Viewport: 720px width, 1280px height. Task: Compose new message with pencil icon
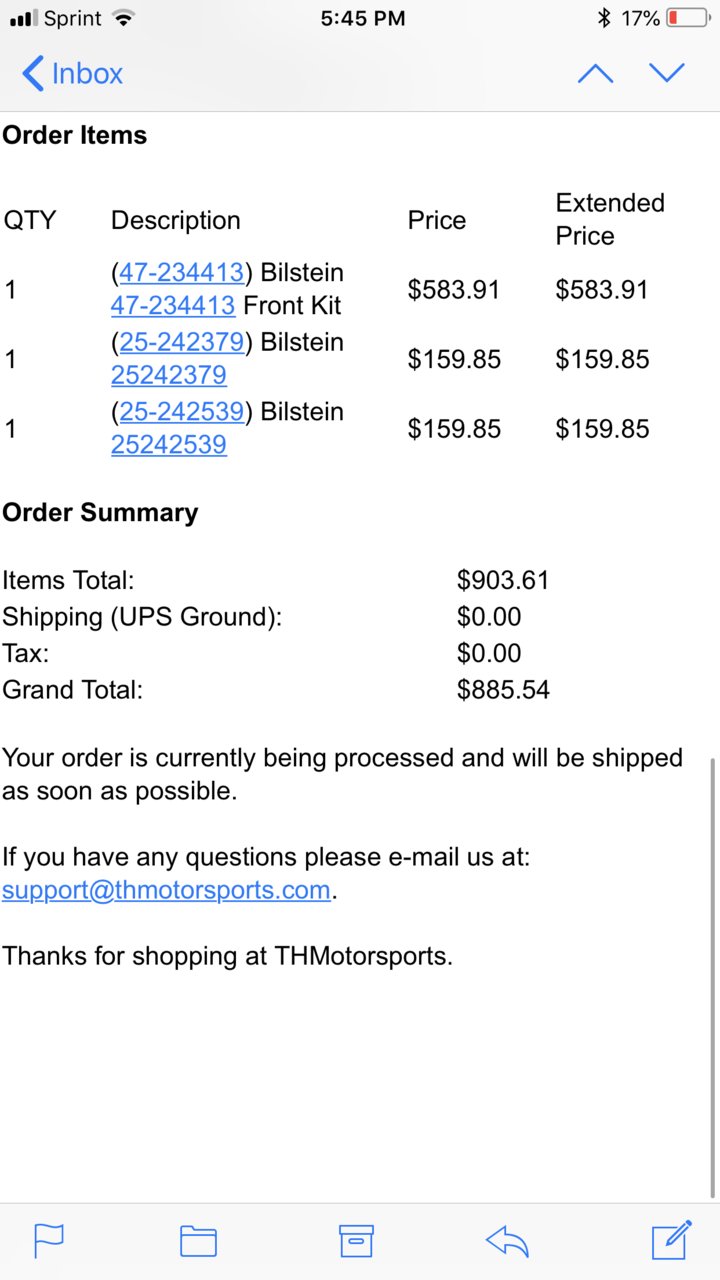tap(672, 1240)
